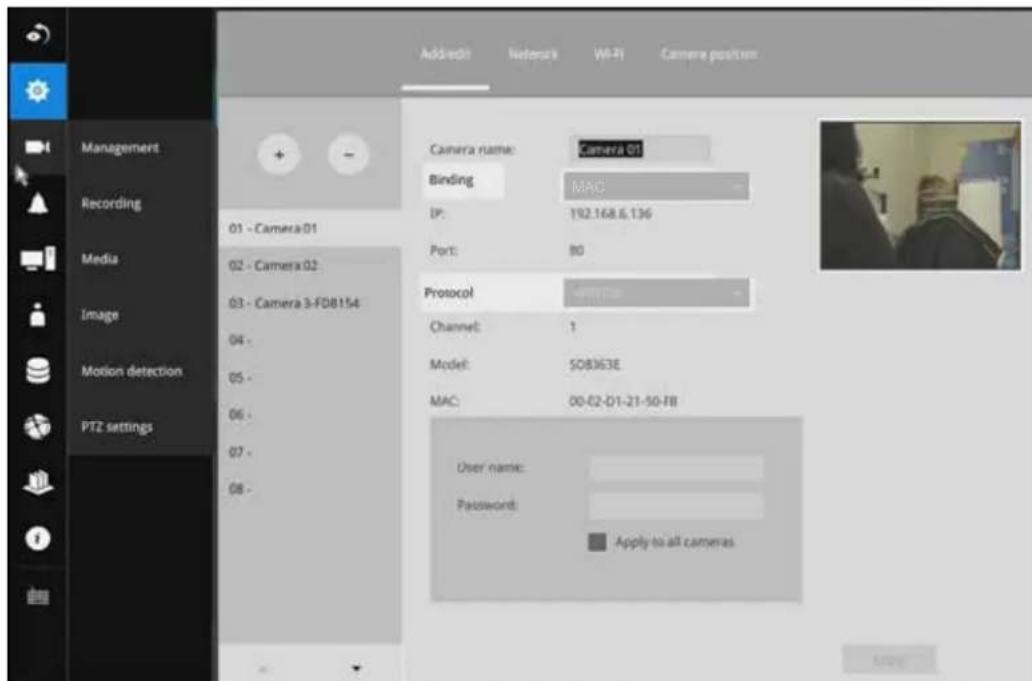Viewport: 1032px width, 681px height.
Task: Toggle Apply to all cameras checkbox
Action: coord(597,542)
